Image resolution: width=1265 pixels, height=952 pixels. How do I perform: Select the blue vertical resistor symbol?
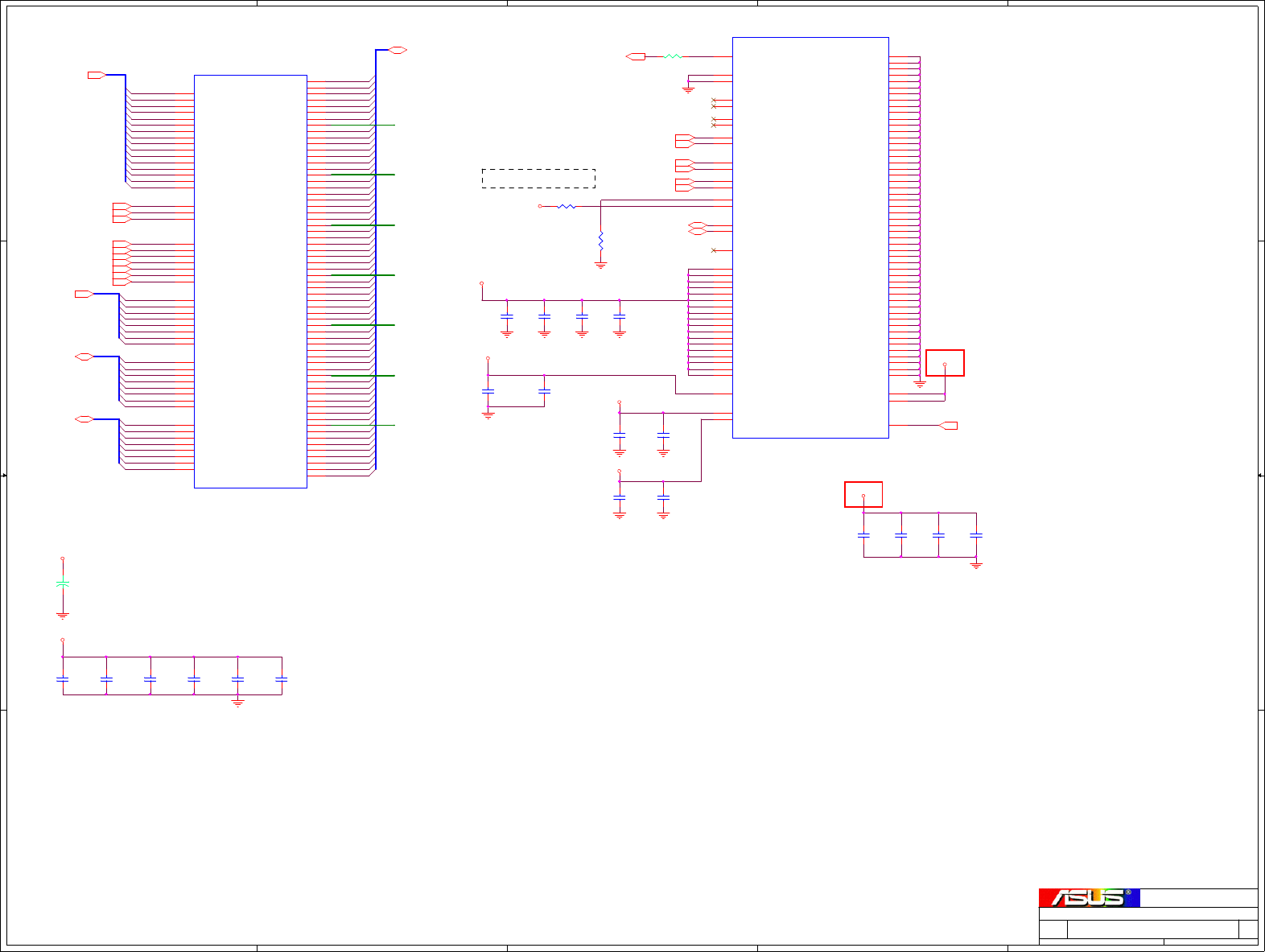click(600, 240)
